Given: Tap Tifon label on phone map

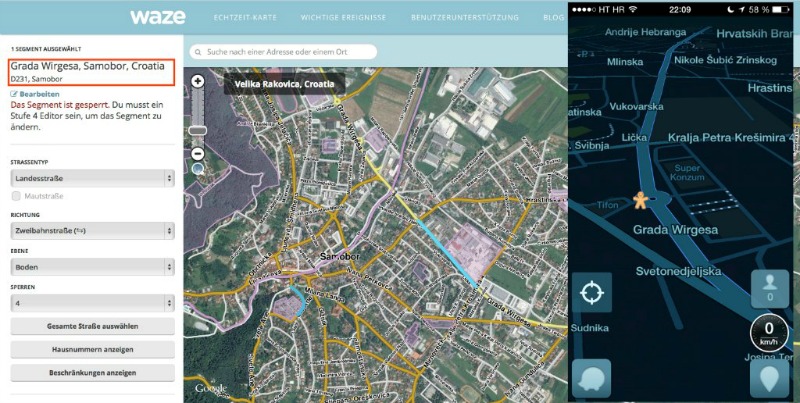Looking at the screenshot, I should [608, 205].
